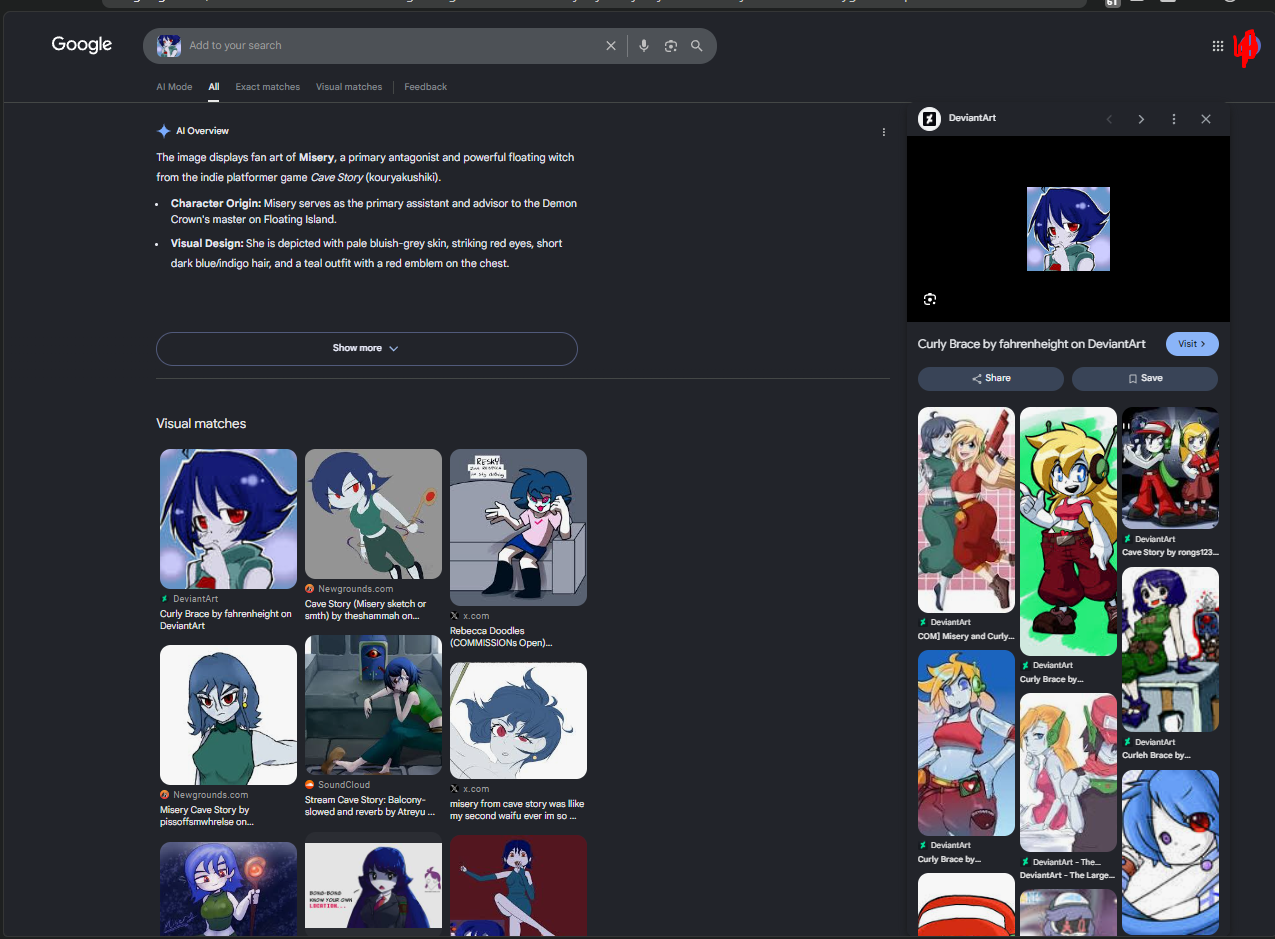Viewport: 1275px width, 939px height.
Task: Click the Google logo
Action: (x=82, y=44)
